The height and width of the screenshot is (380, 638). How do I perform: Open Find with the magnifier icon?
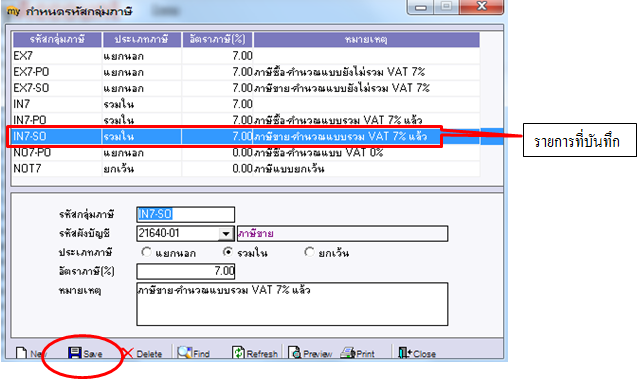coord(184,352)
